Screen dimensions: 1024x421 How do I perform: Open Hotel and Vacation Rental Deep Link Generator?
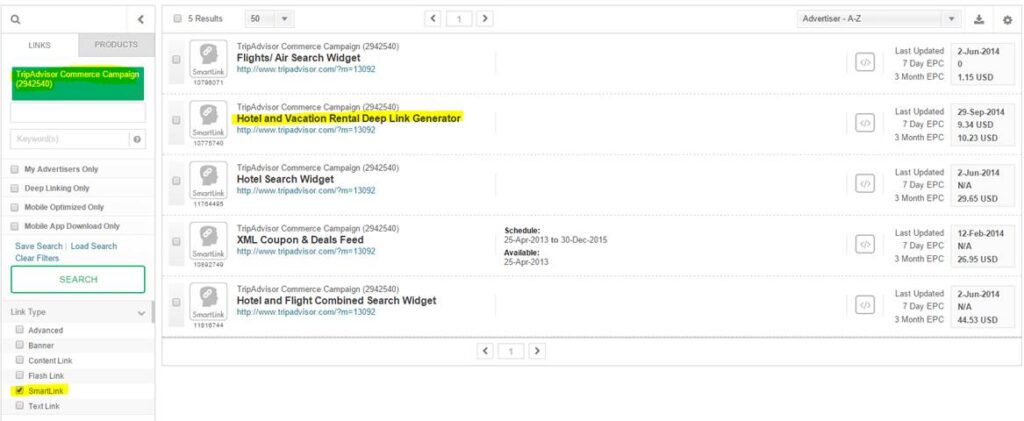click(349, 119)
